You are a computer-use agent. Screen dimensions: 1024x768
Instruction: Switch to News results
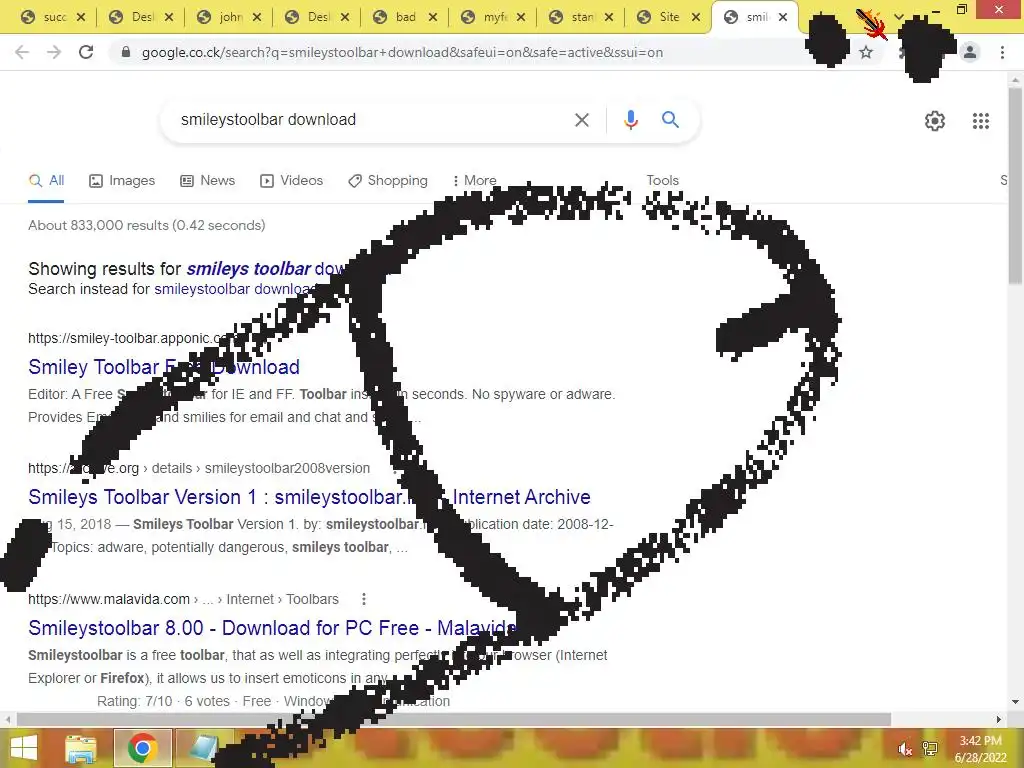tap(208, 181)
